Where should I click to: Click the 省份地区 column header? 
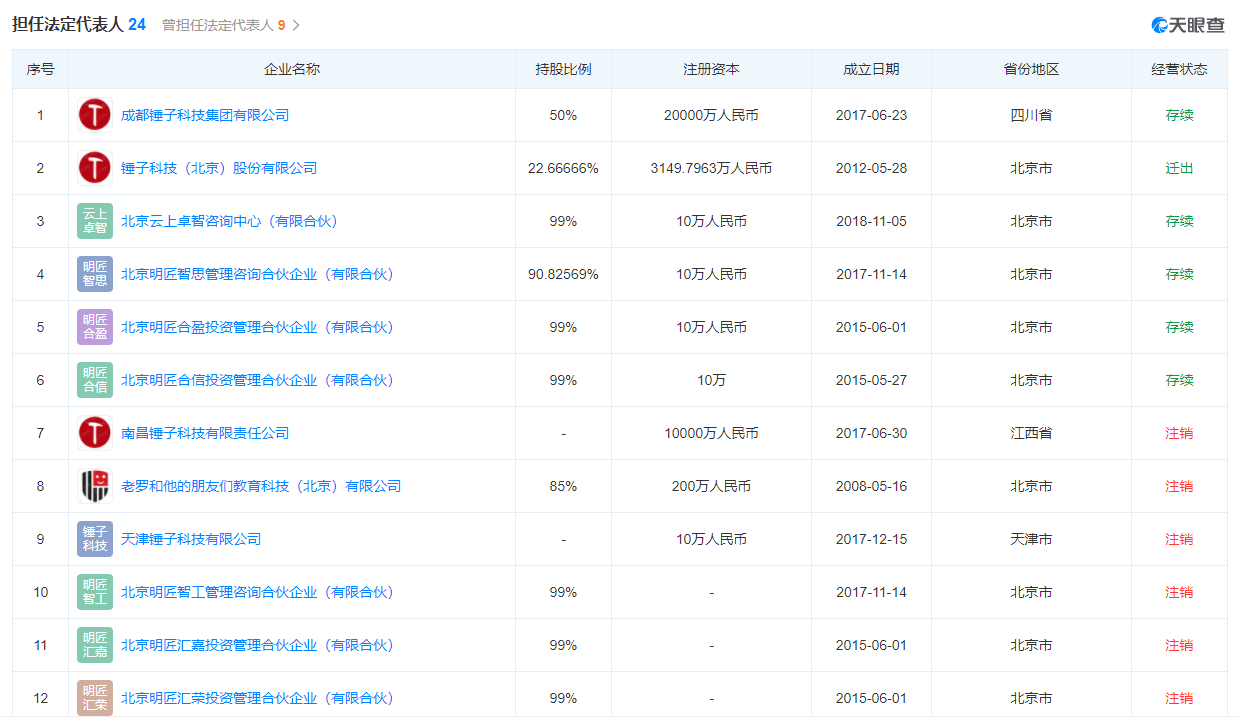click(x=1031, y=69)
